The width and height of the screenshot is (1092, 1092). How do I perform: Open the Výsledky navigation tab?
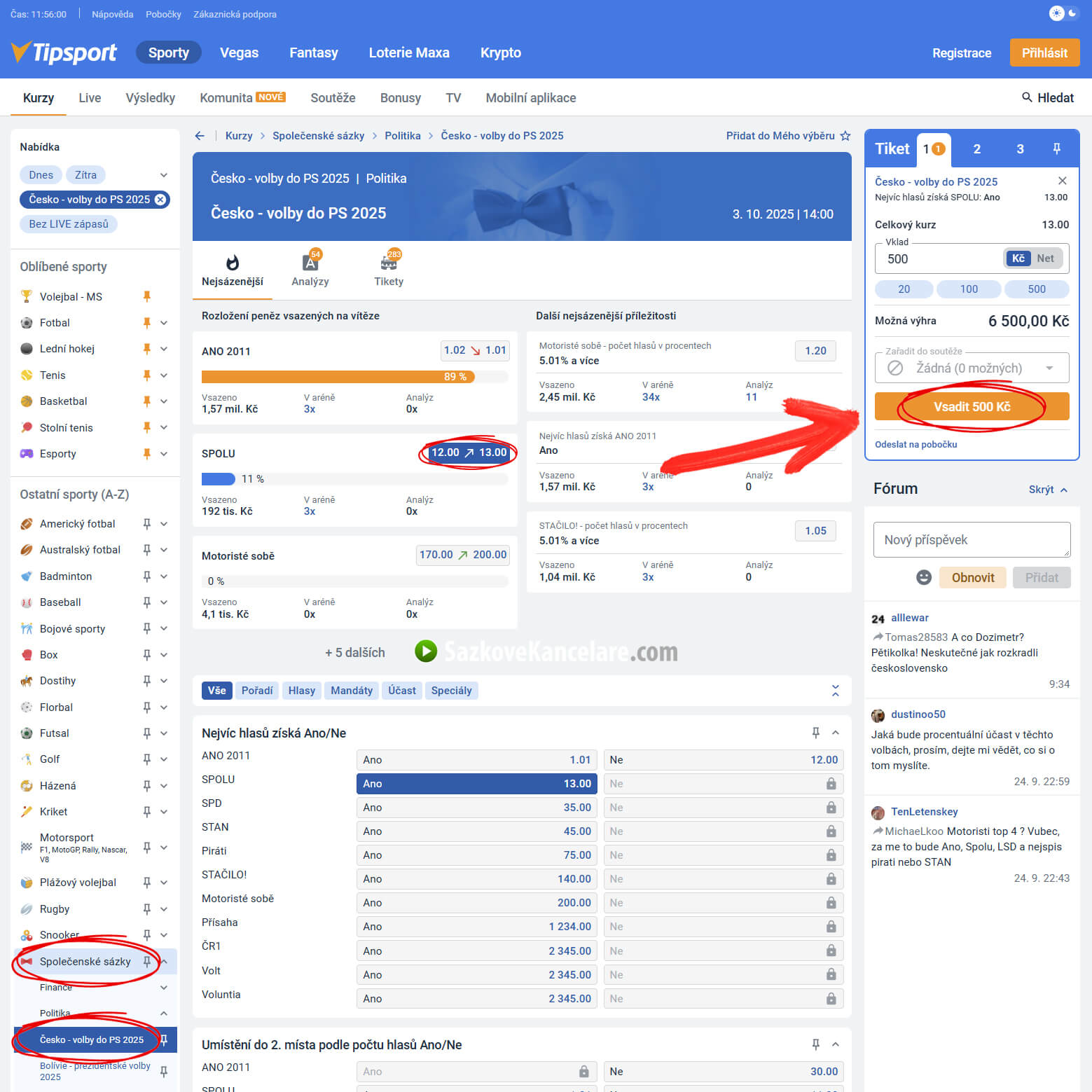(150, 98)
